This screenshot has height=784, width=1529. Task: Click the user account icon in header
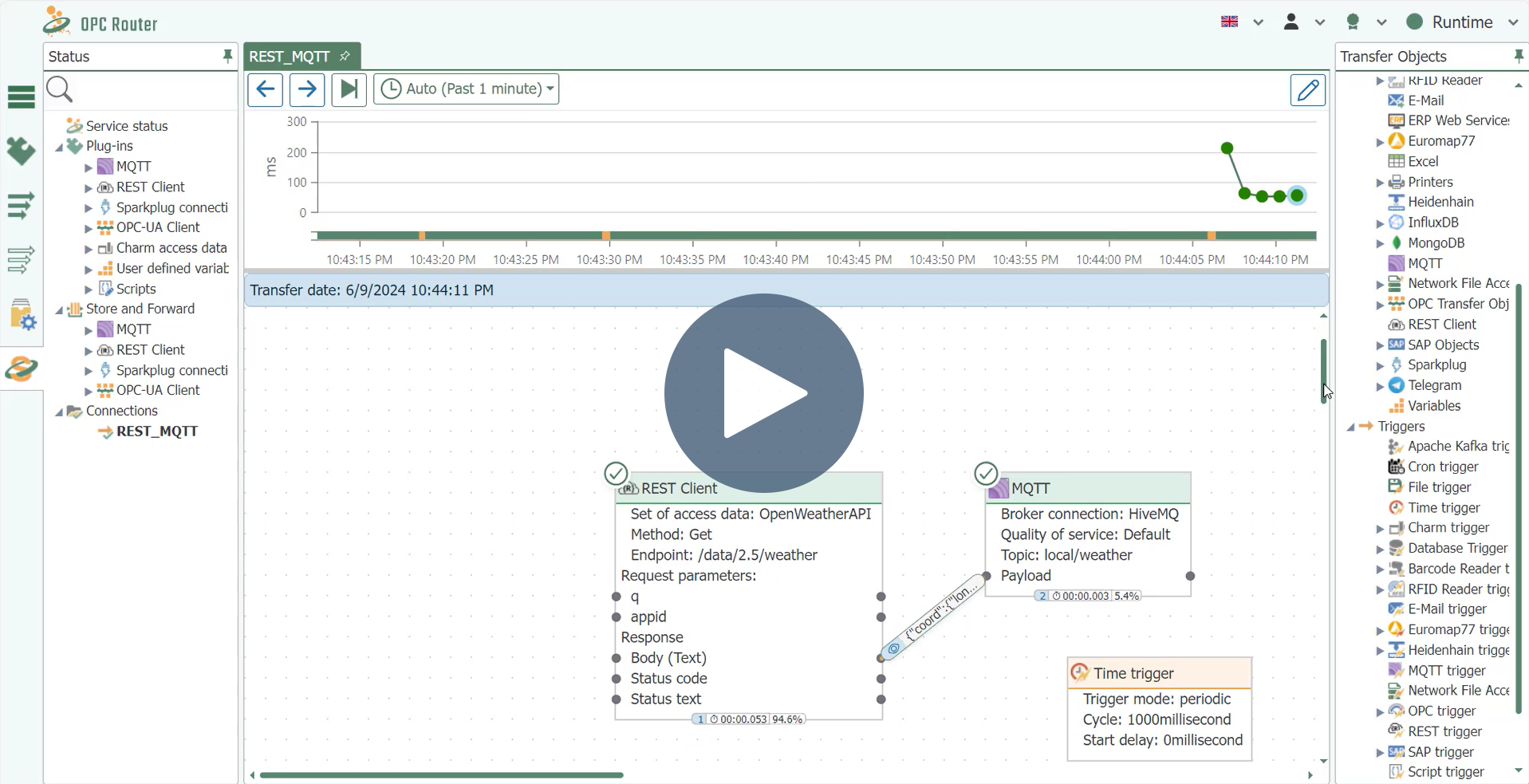point(1292,22)
